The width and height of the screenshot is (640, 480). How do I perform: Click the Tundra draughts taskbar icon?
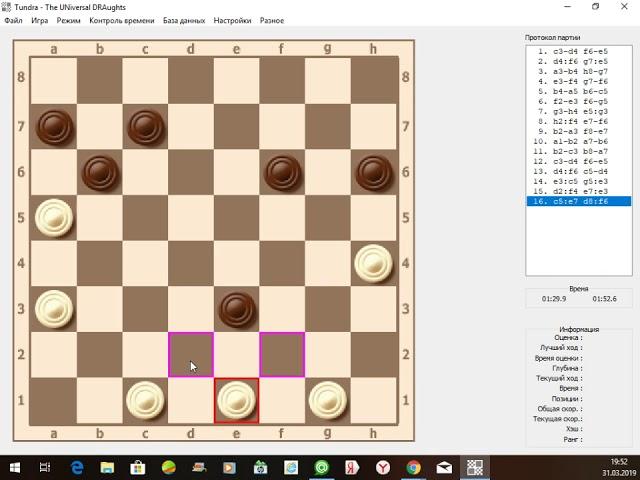pos(475,467)
